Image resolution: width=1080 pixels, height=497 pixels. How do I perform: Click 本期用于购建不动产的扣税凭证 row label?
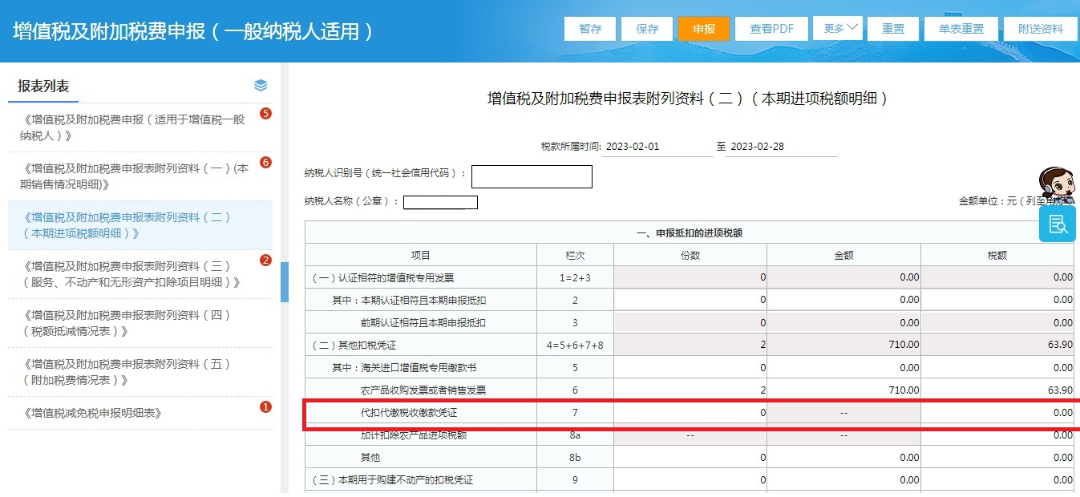pos(395,480)
